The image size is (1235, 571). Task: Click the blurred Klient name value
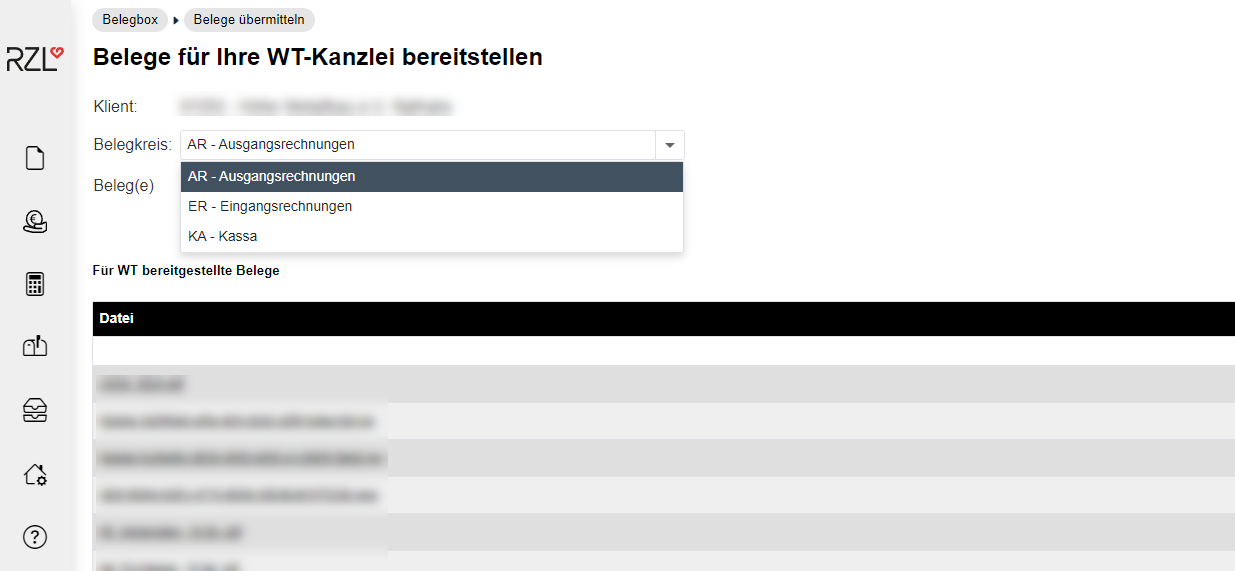pos(316,106)
